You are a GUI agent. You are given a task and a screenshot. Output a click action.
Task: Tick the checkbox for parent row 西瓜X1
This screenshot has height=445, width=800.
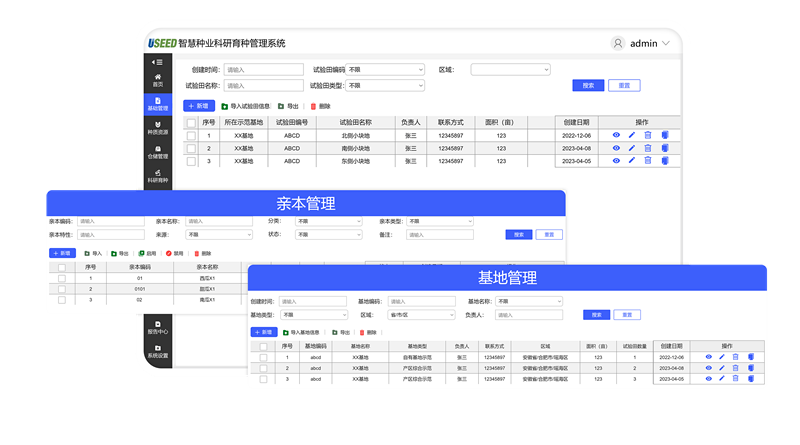(62, 279)
